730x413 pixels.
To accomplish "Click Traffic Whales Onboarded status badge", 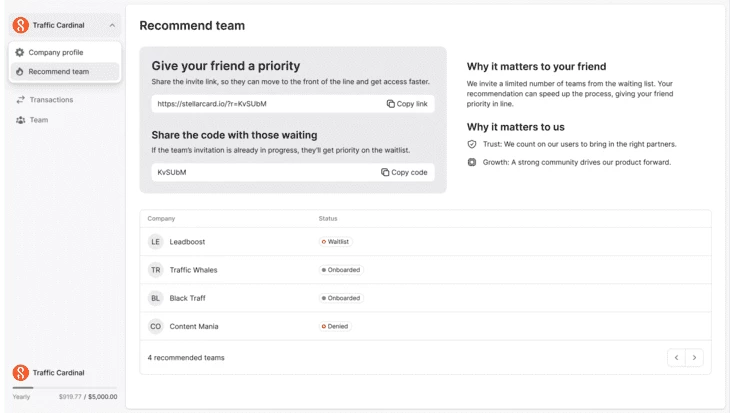I will (x=341, y=270).
